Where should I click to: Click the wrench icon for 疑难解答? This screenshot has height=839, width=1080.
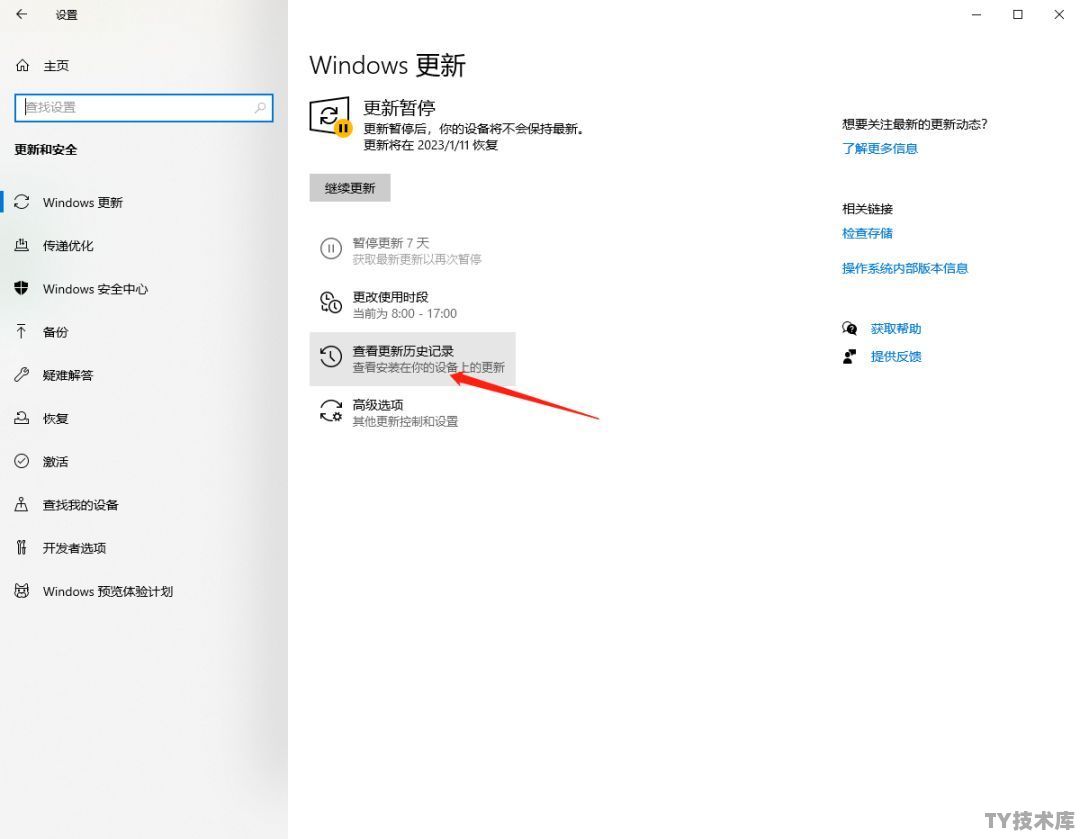(x=21, y=375)
